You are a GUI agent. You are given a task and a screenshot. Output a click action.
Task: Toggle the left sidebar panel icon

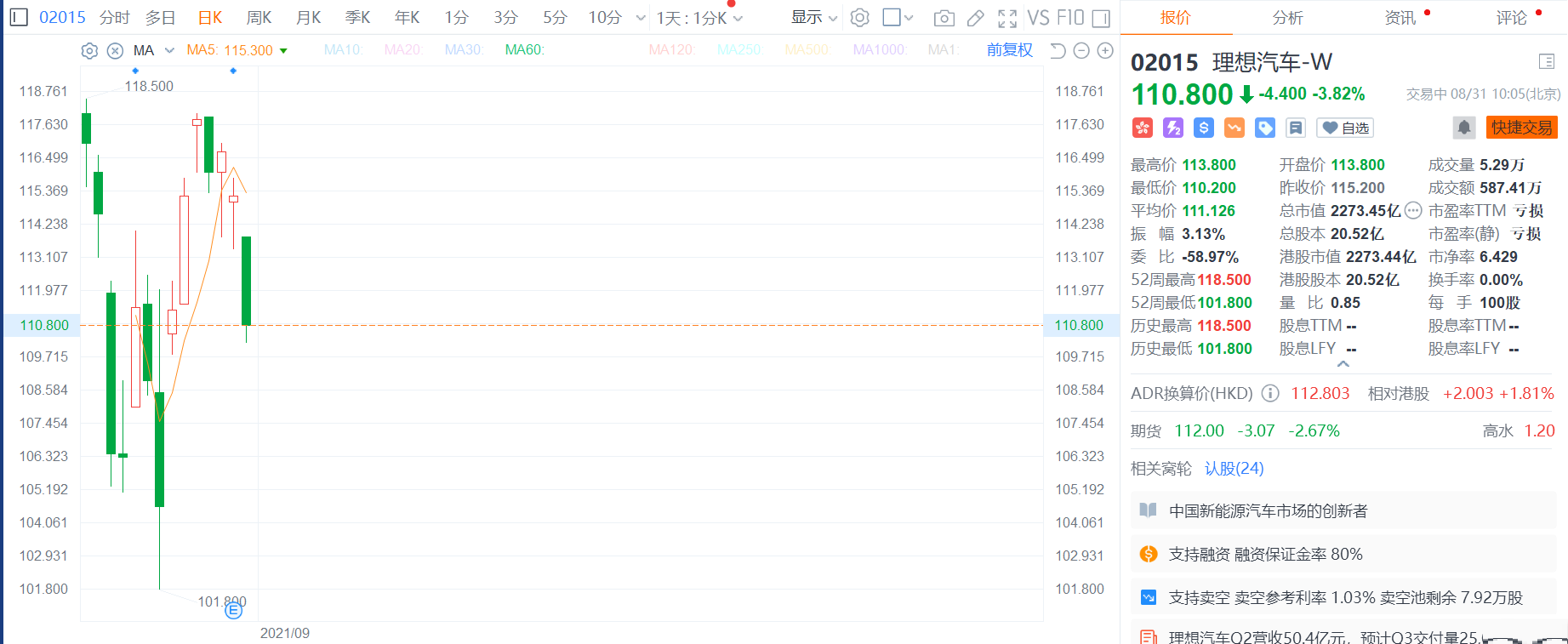pos(19,18)
